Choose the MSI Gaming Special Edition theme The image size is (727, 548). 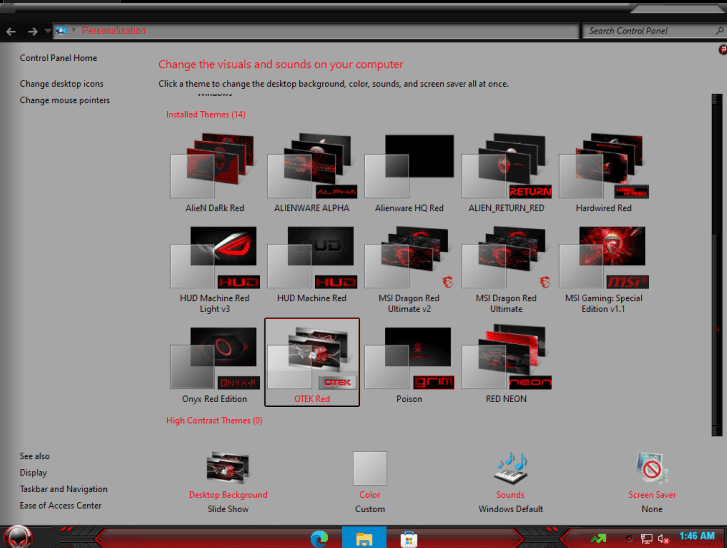pos(604,270)
